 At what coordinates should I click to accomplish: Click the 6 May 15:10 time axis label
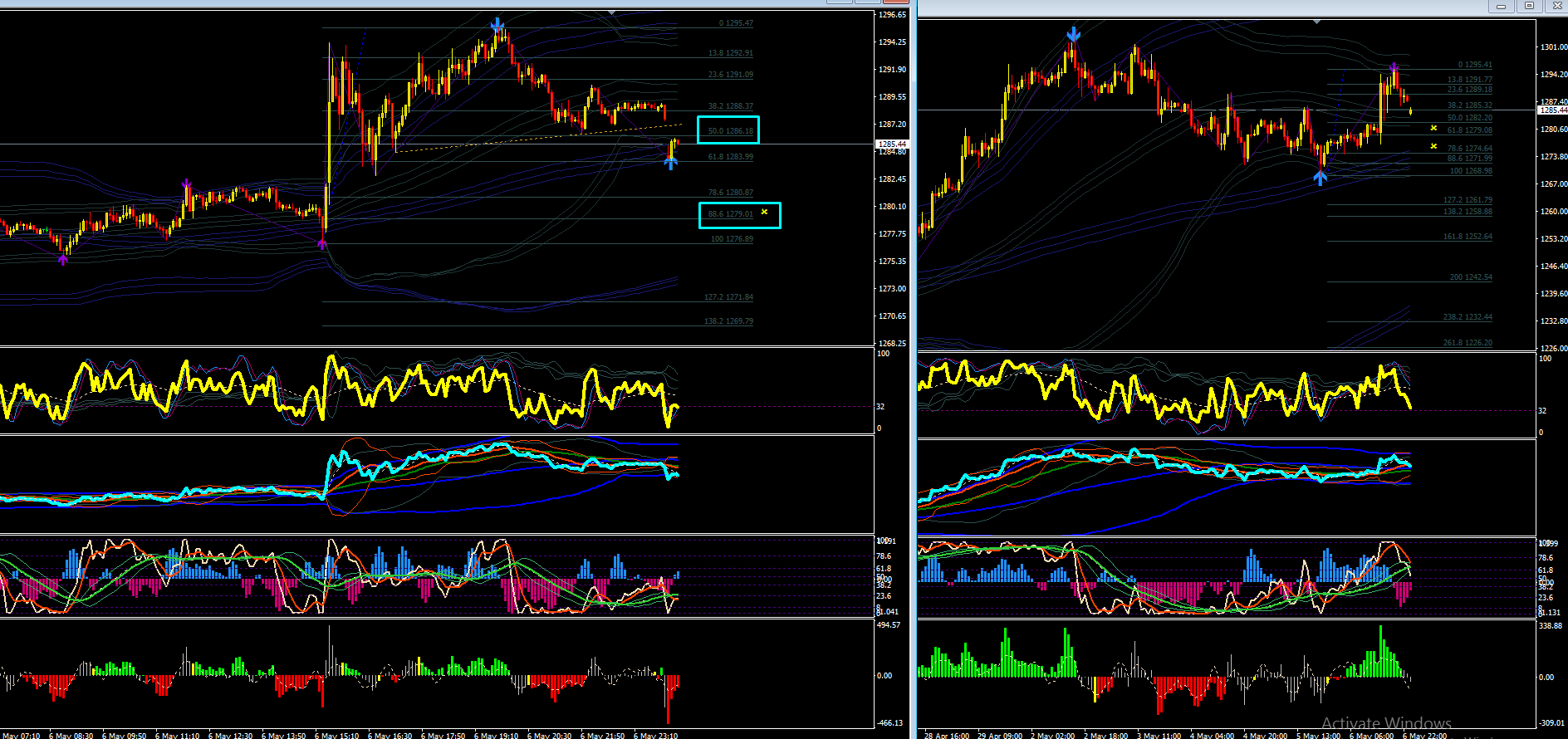[336, 735]
